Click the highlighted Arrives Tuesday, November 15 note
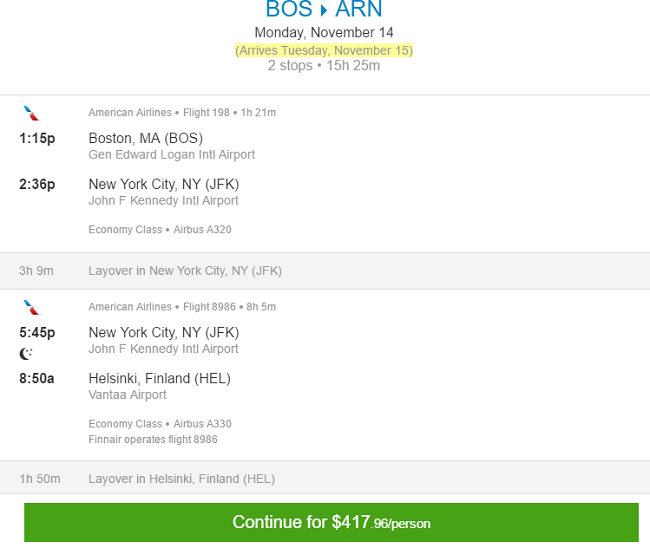Screen dimensions: 650x548 pyautogui.click(x=324, y=50)
